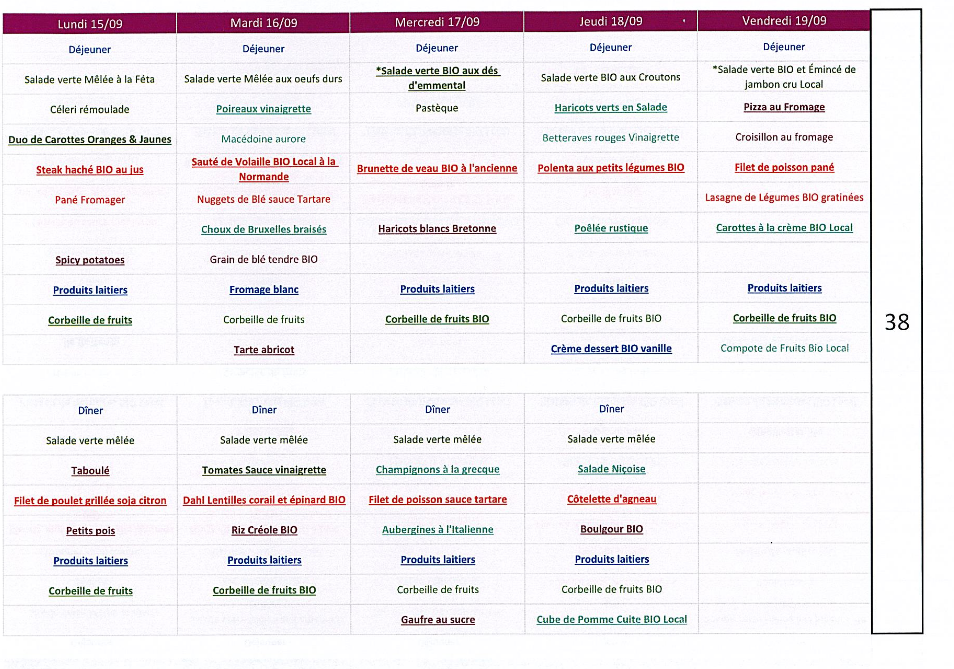Screen dimensions: 954x669
Task: Click 'Aubergines à l'Italienne'
Action: coord(437,529)
